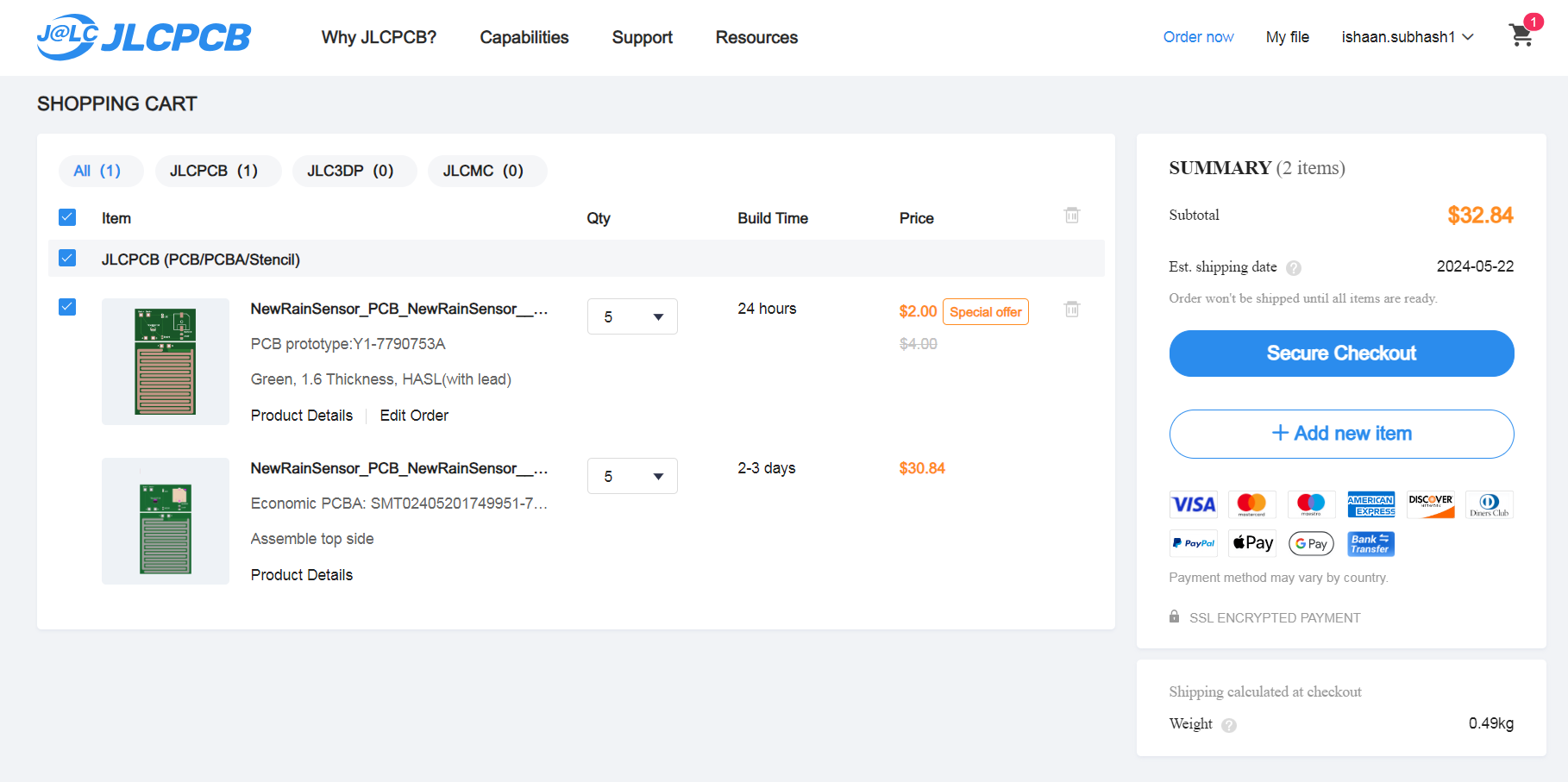Click the SSL lock icon
The width and height of the screenshot is (1568, 782).
(x=1174, y=616)
